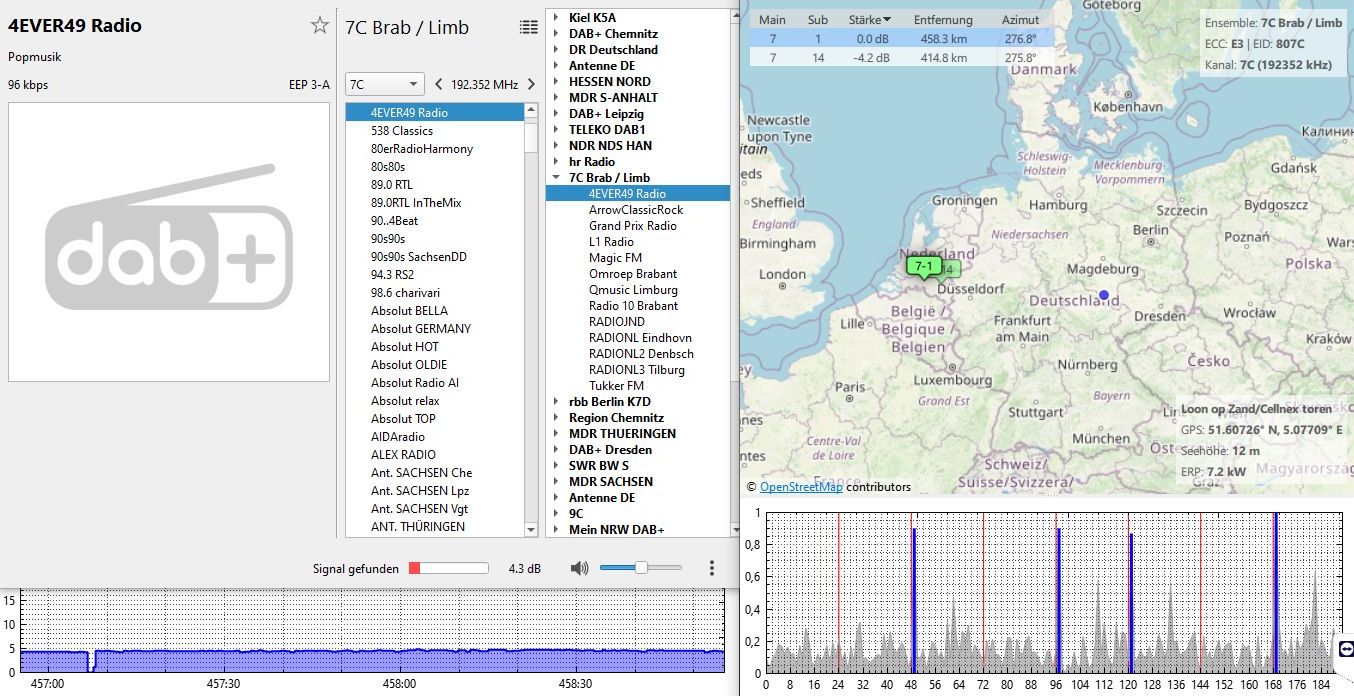The image size is (1354, 696).
Task: Click the round icon at right edge of spectrum
Action: (x=1345, y=649)
